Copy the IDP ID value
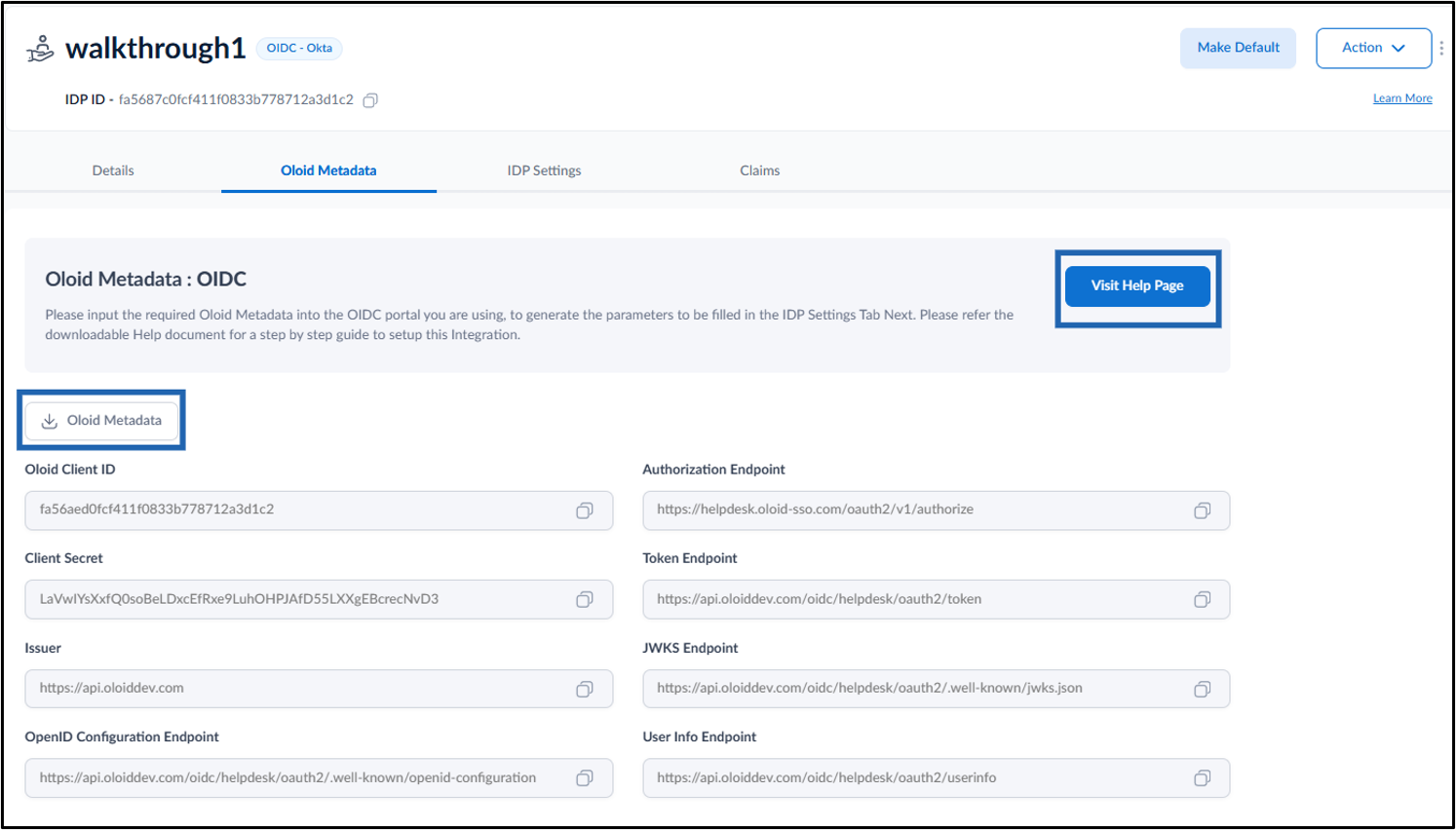Screen dimensions: 1456x830 pyautogui.click(x=370, y=100)
